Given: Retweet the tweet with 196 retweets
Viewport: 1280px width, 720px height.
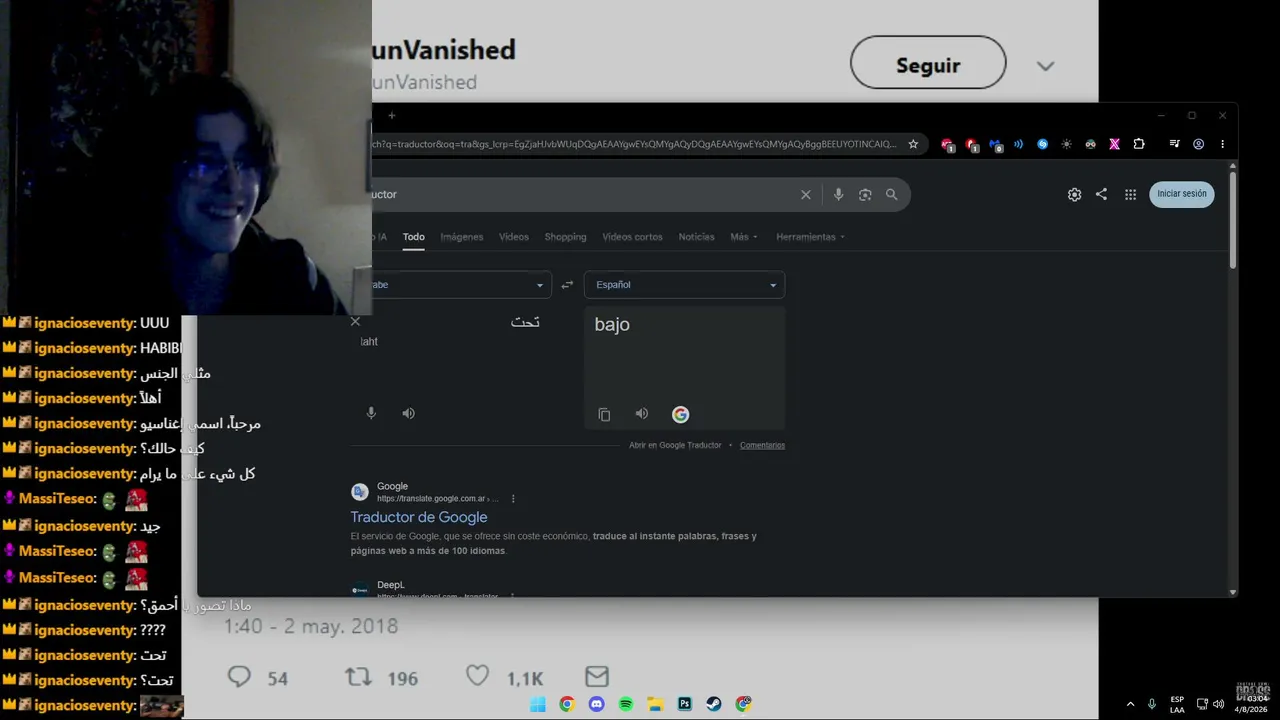Looking at the screenshot, I should coord(358,677).
